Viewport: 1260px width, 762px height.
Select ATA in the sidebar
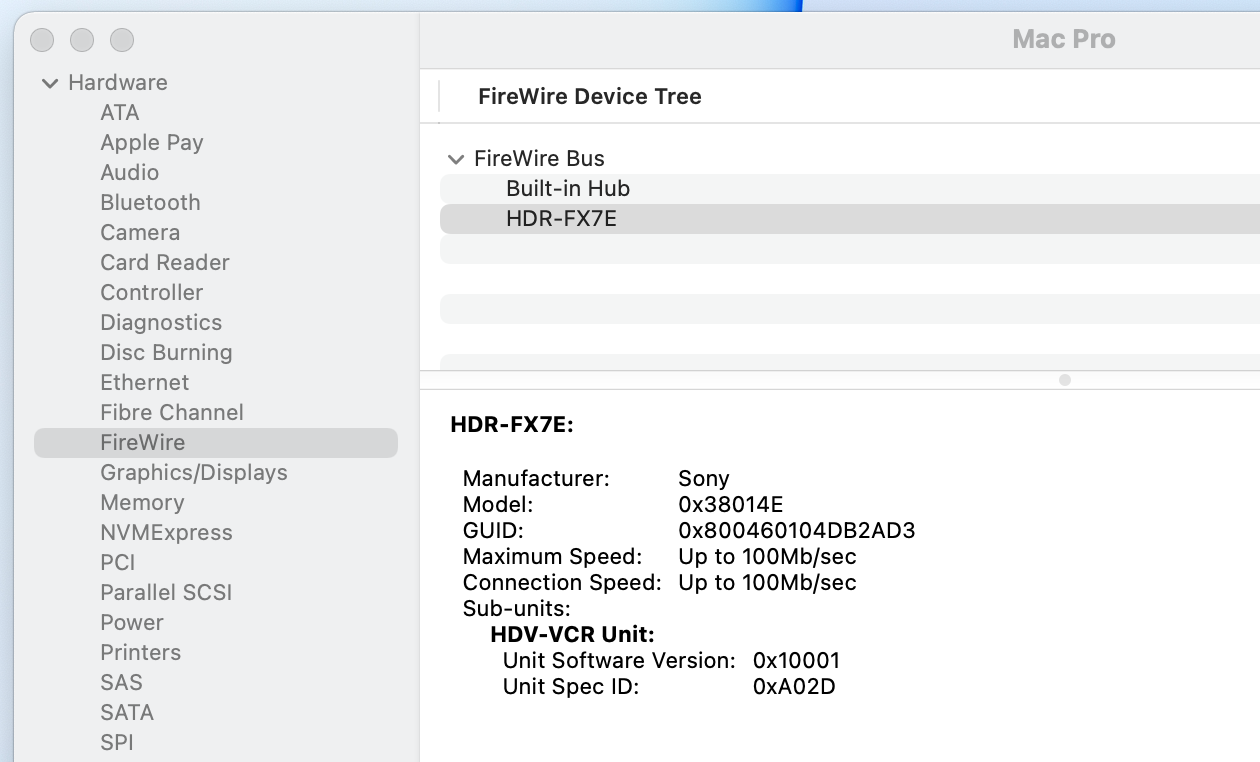[120, 113]
